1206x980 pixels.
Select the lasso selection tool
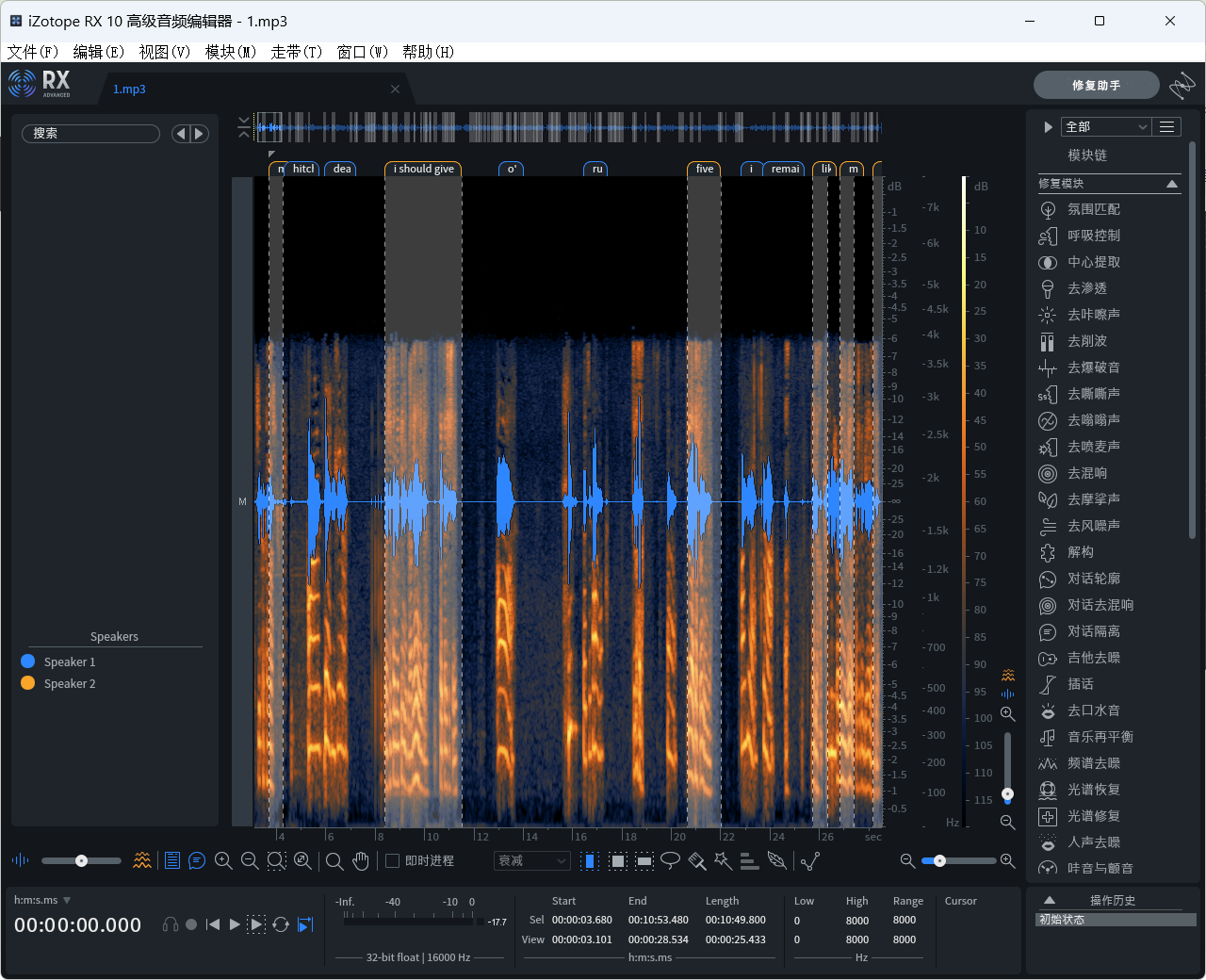670,860
